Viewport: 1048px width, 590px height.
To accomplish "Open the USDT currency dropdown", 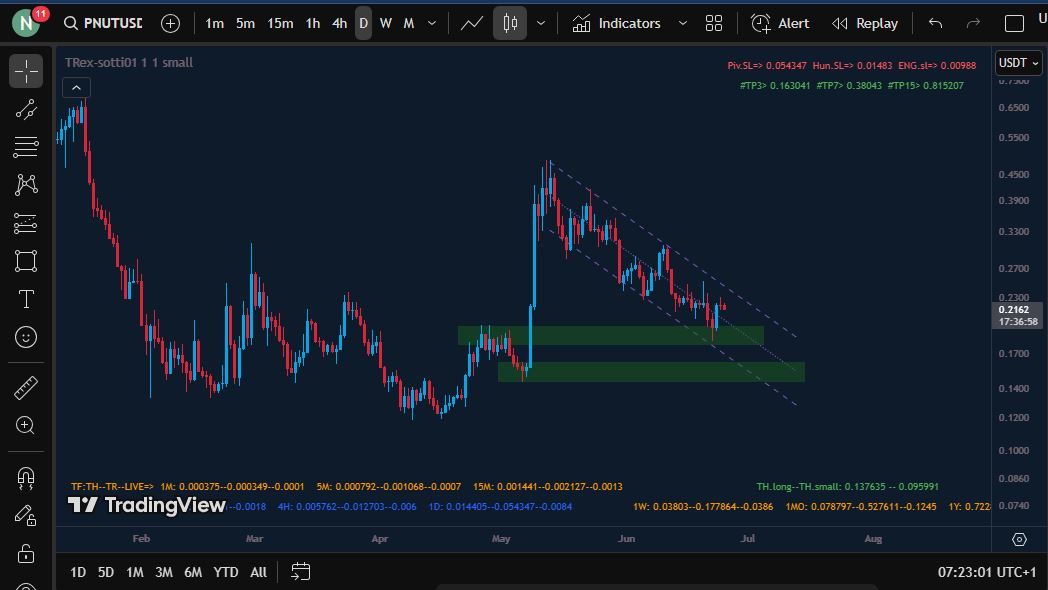I will [x=1018, y=63].
